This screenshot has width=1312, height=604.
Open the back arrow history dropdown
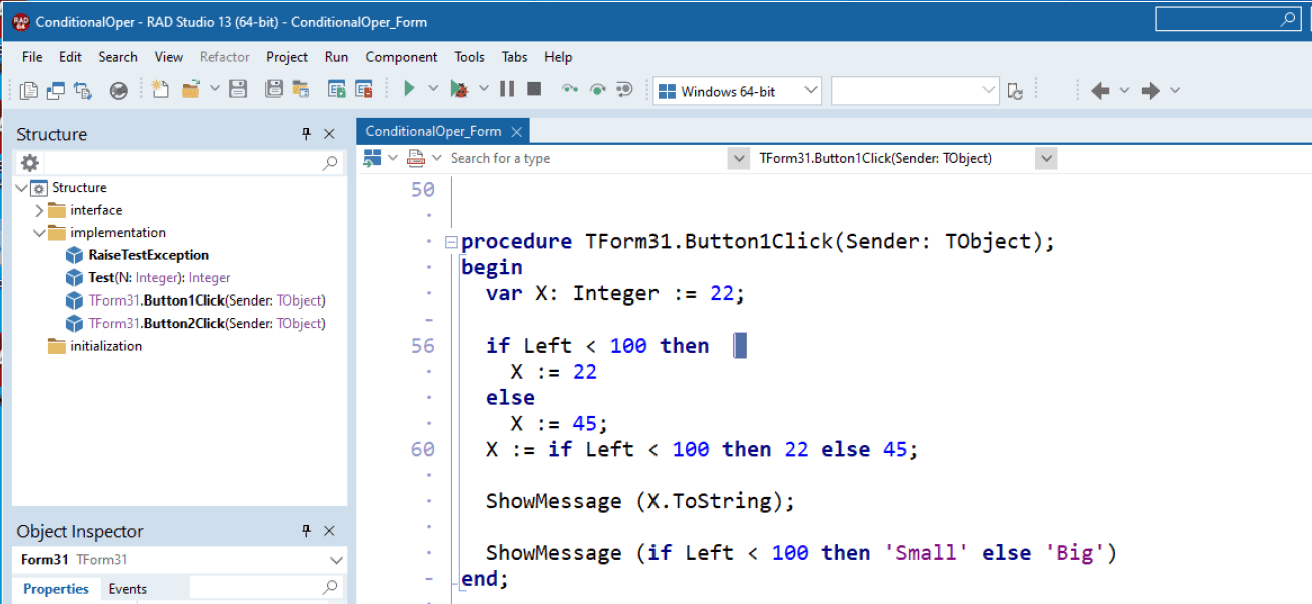1124,91
